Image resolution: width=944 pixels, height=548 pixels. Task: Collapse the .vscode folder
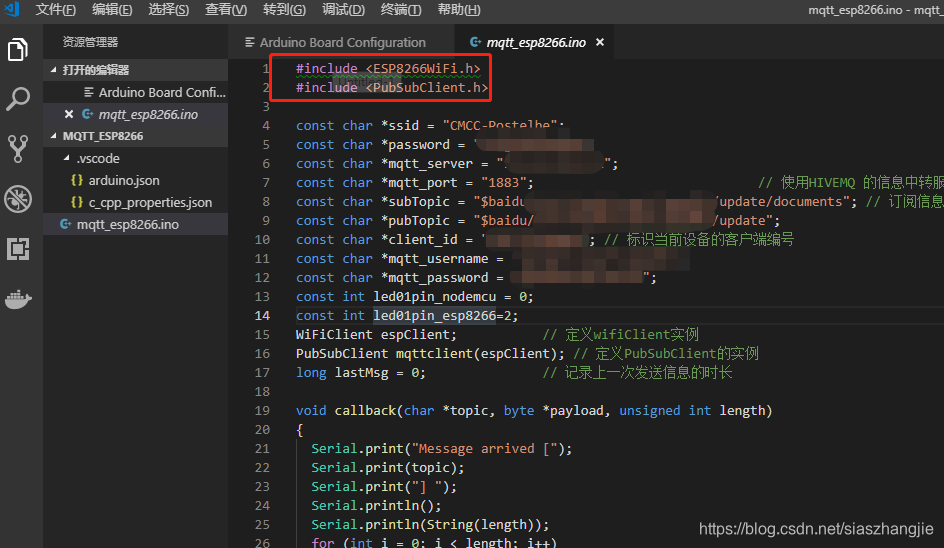point(67,158)
